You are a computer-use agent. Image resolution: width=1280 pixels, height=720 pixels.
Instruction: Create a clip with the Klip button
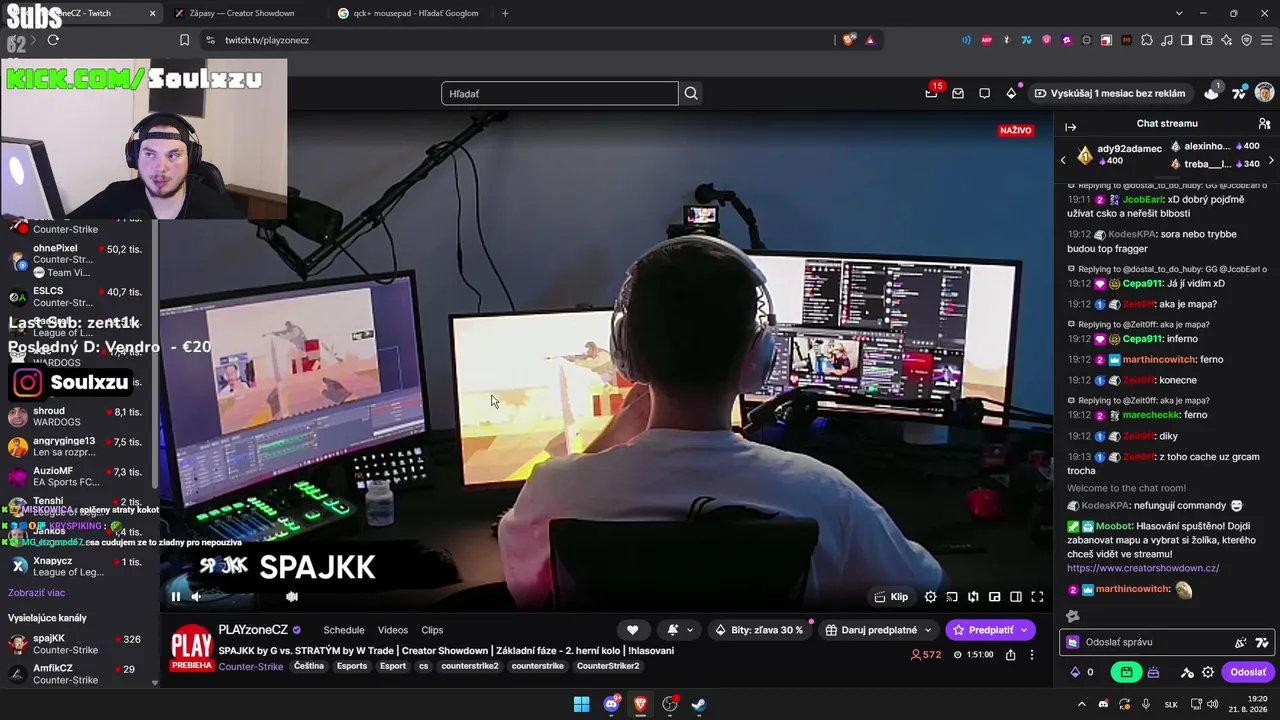[891, 597]
